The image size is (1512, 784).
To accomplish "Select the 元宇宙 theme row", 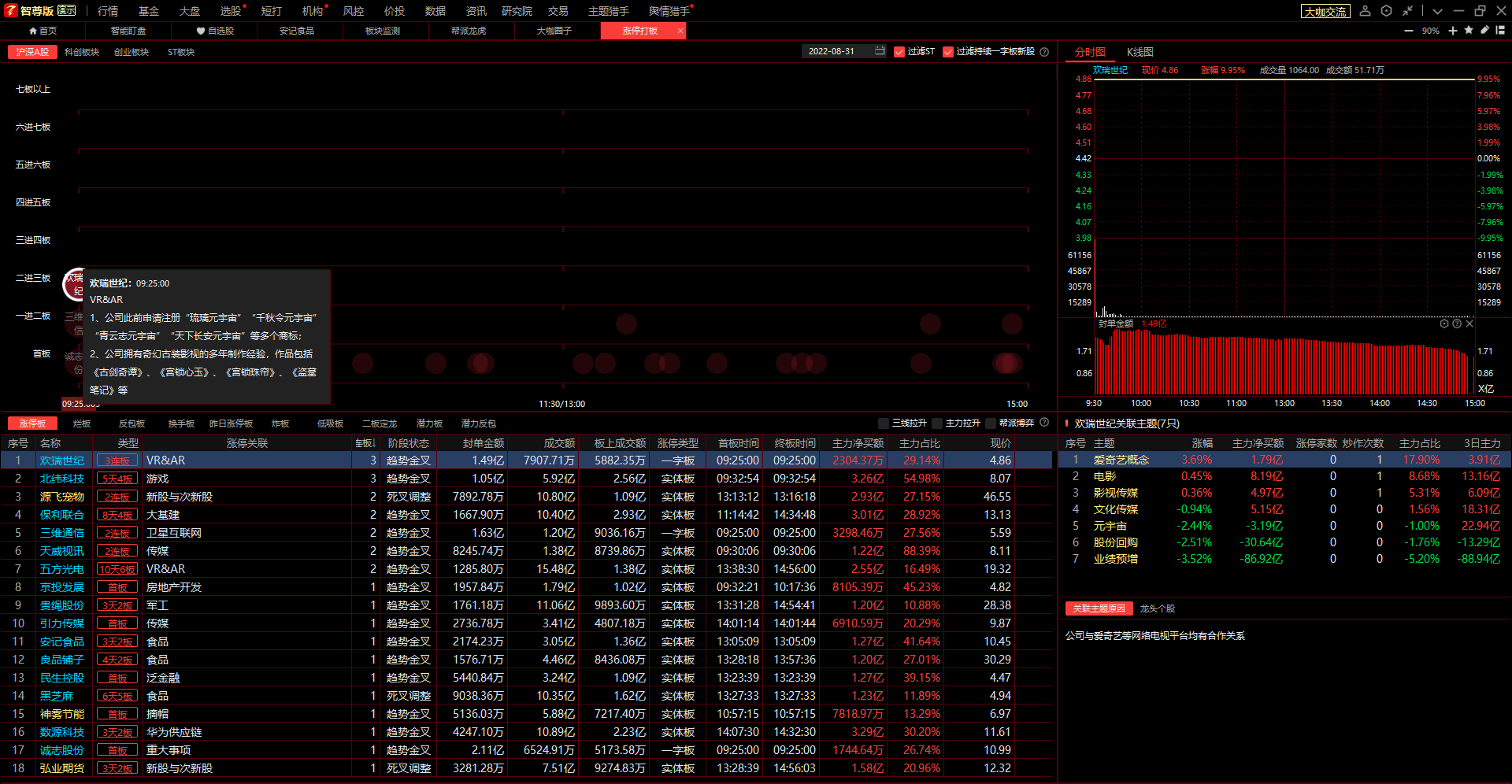I will [1283, 526].
